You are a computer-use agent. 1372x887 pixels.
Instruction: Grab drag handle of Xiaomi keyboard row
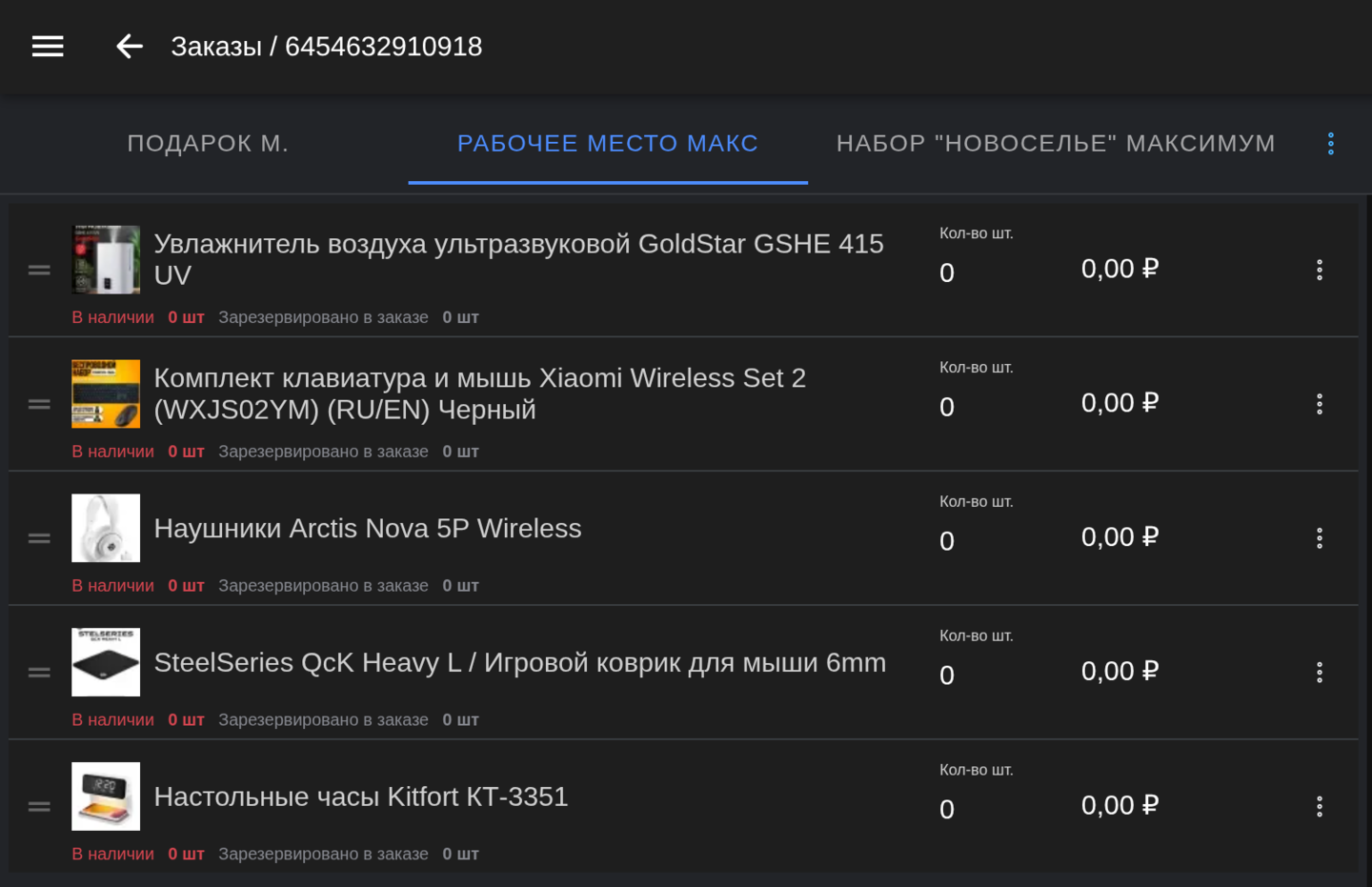(39, 405)
